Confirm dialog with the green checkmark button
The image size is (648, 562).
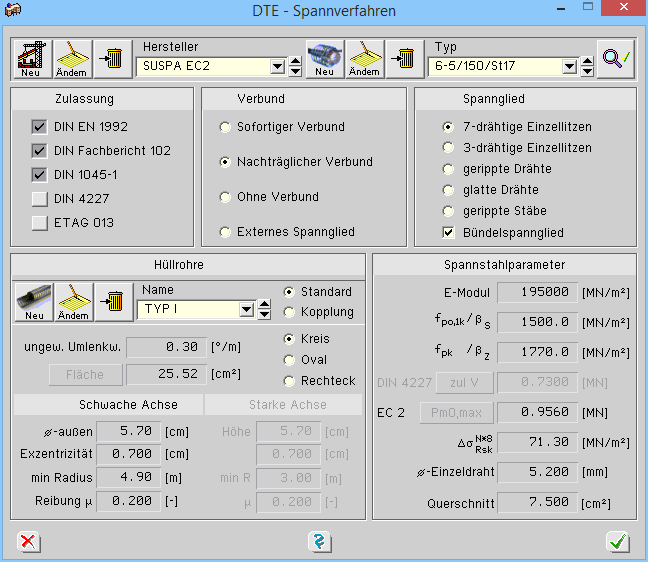coord(617,541)
